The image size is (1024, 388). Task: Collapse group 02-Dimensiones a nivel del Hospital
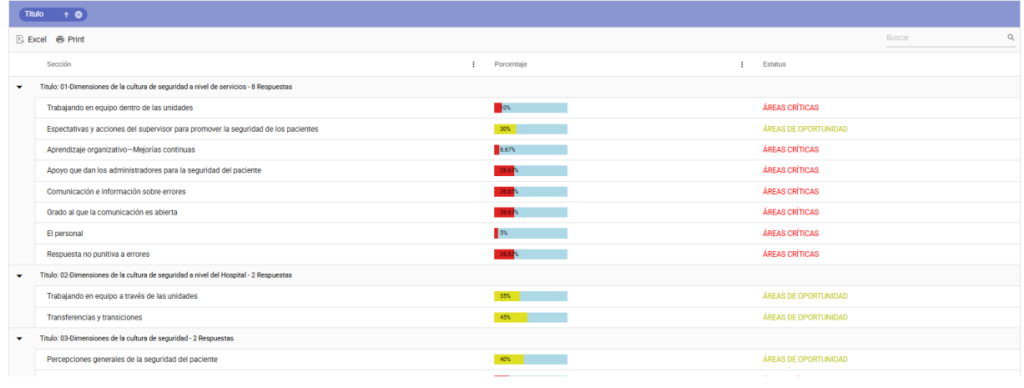click(x=20, y=276)
